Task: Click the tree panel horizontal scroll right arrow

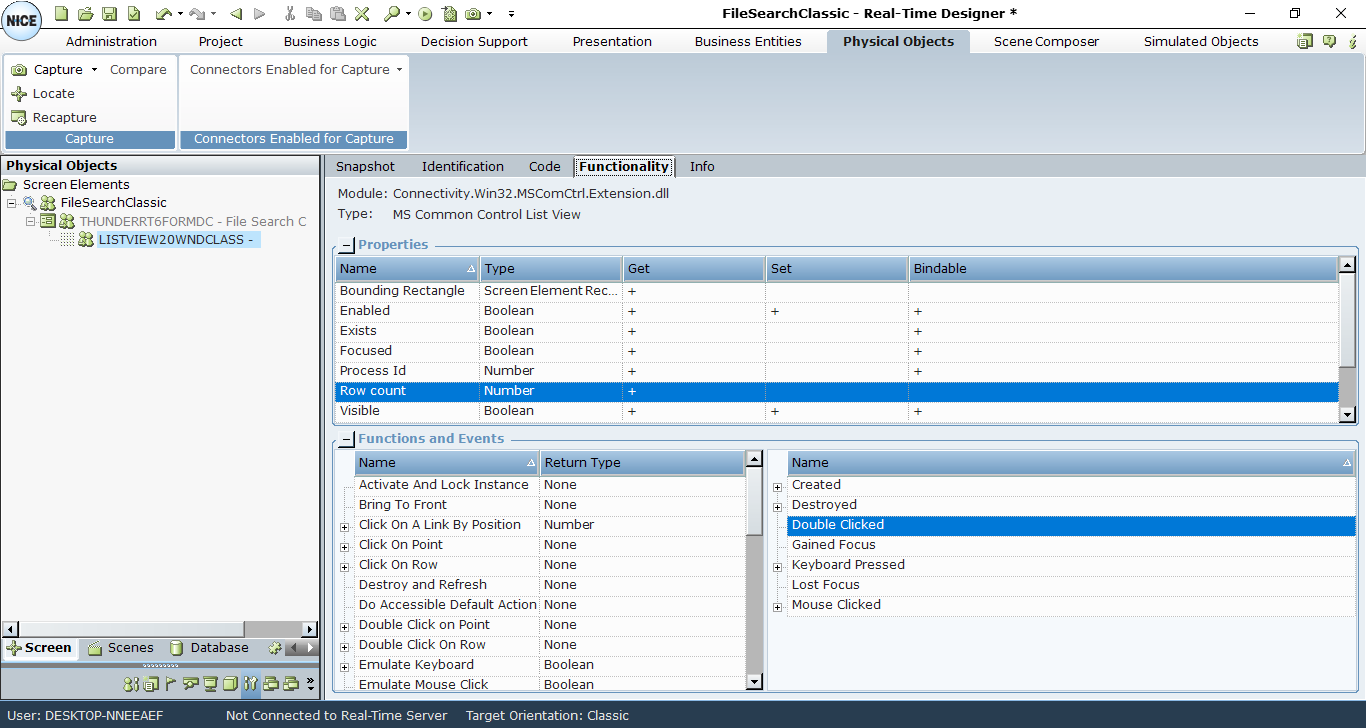Action: [x=310, y=629]
